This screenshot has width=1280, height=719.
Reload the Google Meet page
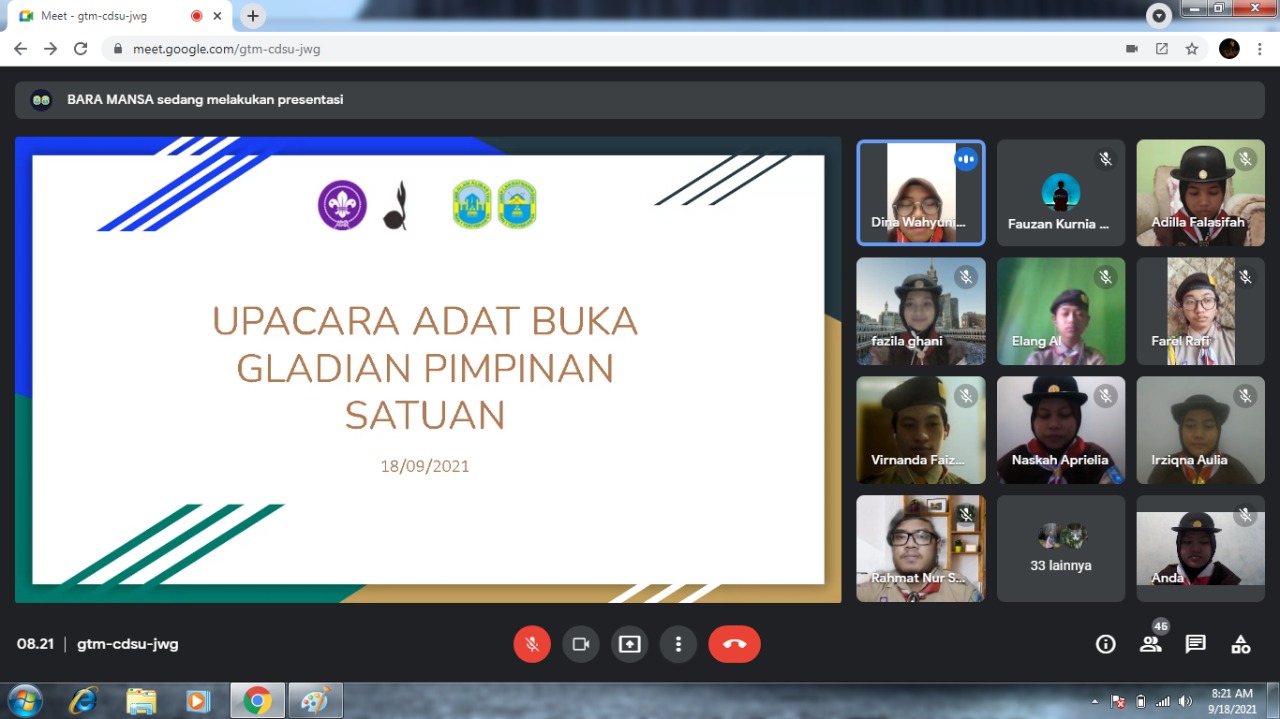click(x=81, y=48)
